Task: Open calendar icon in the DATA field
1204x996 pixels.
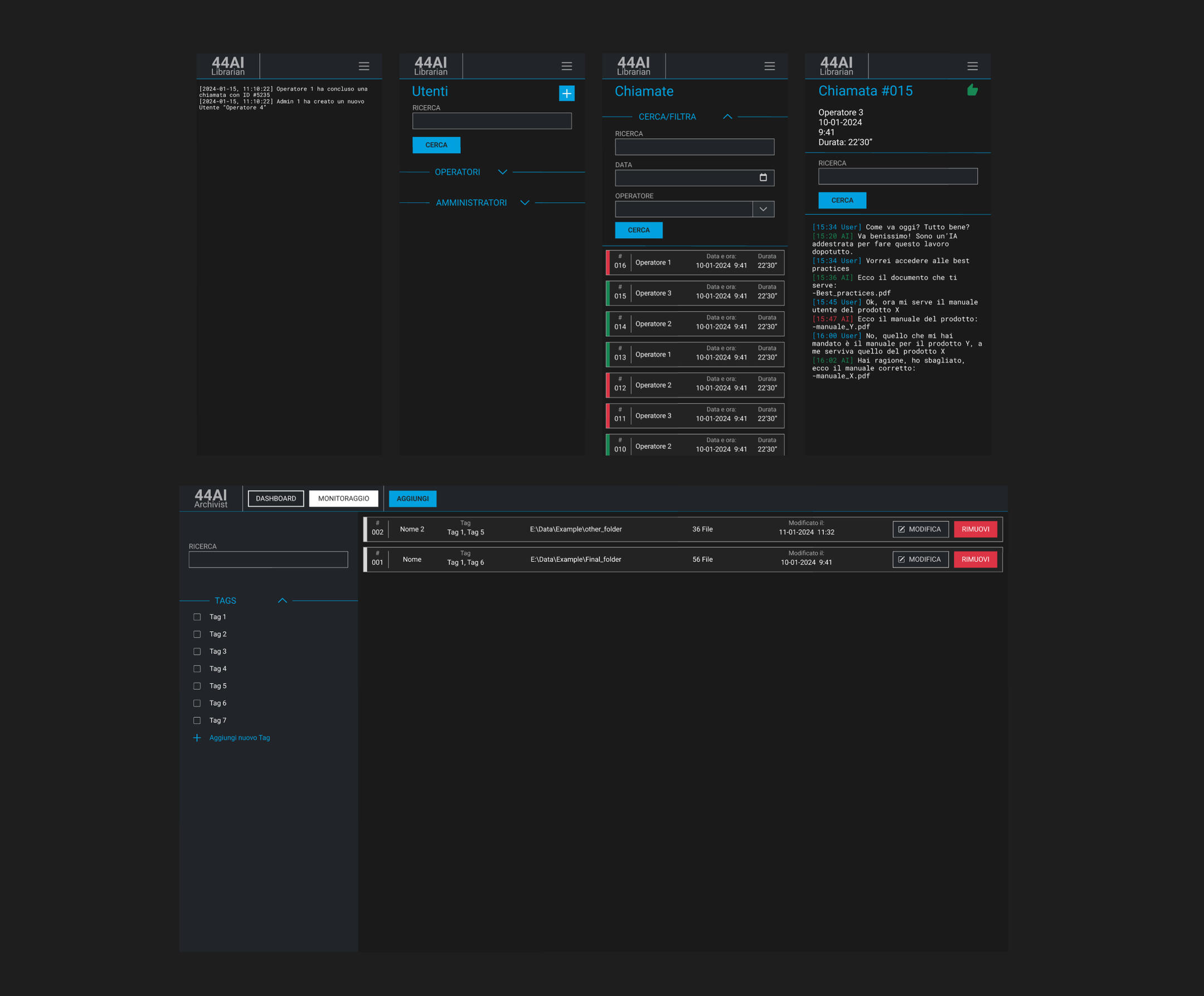Action: tap(763, 177)
